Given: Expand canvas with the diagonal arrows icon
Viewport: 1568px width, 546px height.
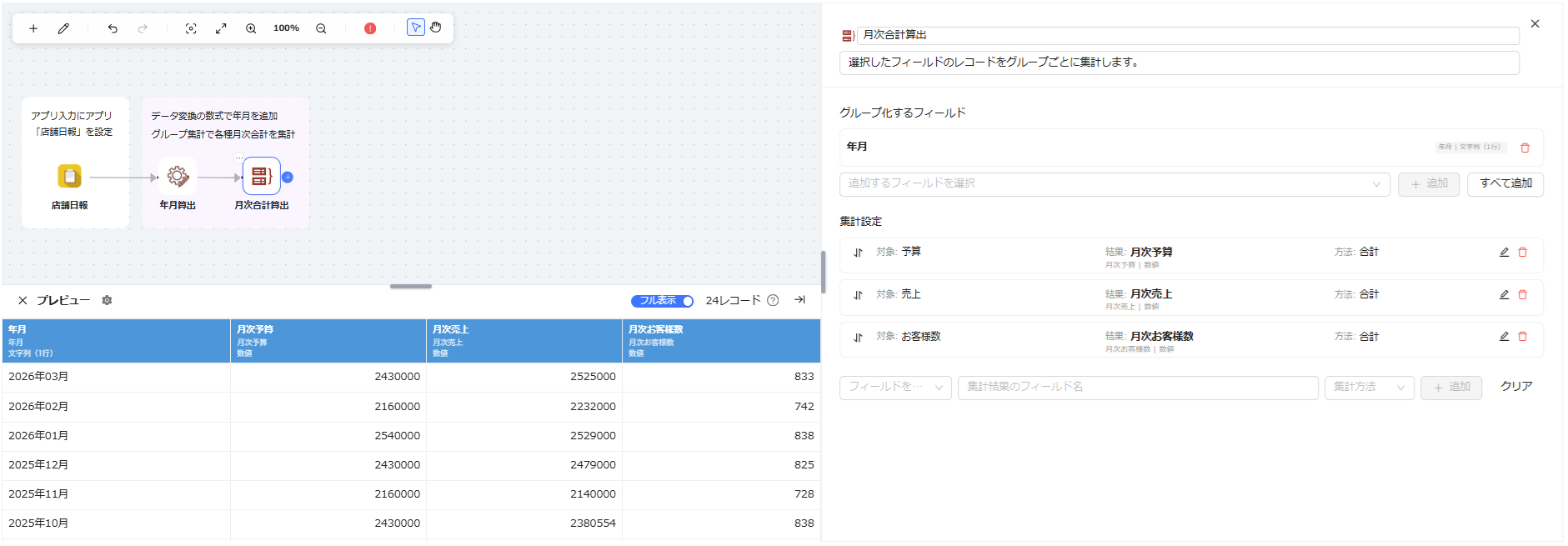Looking at the screenshot, I should [x=221, y=28].
